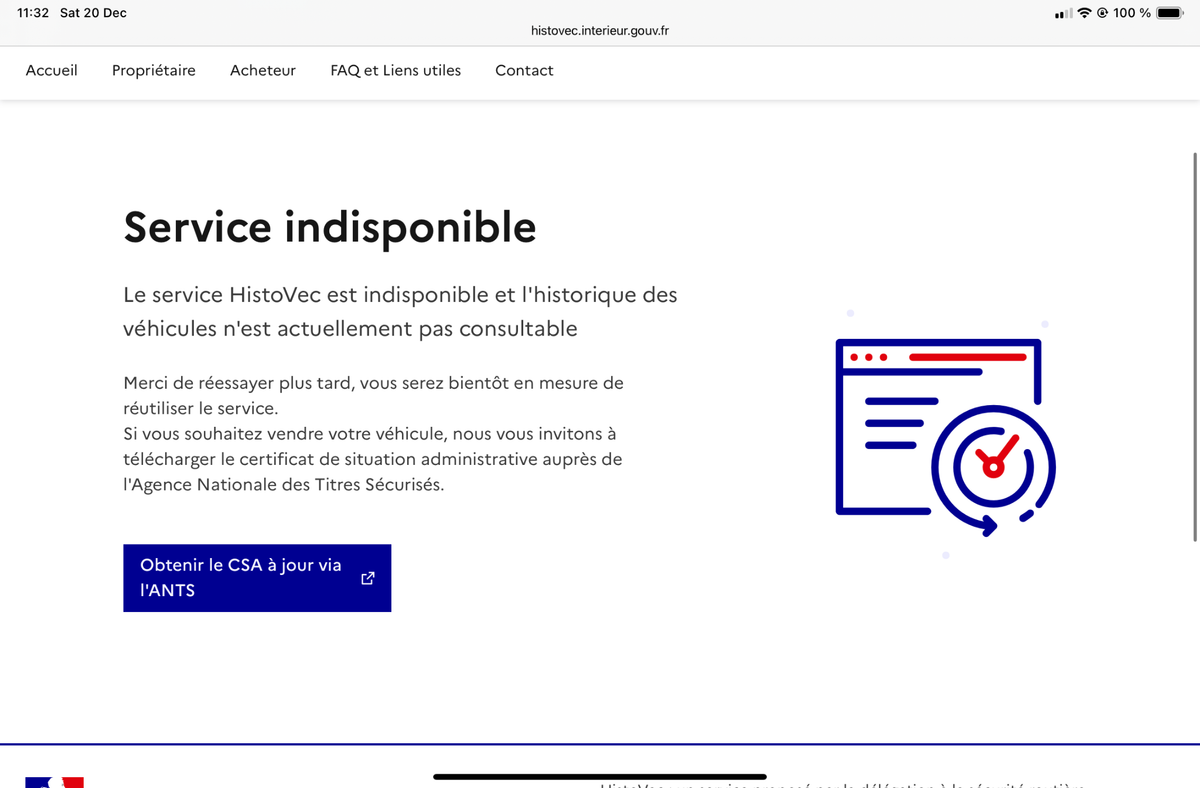Tap the orientation lock status icon

tap(1102, 13)
